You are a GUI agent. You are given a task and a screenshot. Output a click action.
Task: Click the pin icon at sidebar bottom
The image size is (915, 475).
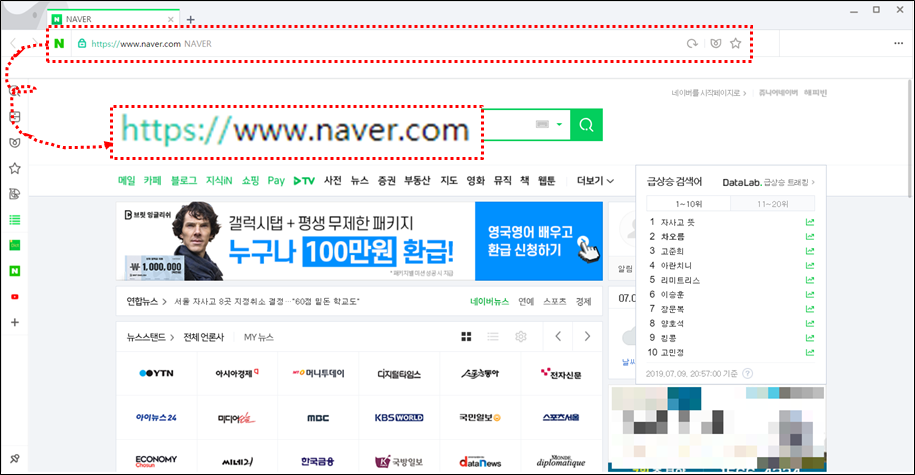15,459
